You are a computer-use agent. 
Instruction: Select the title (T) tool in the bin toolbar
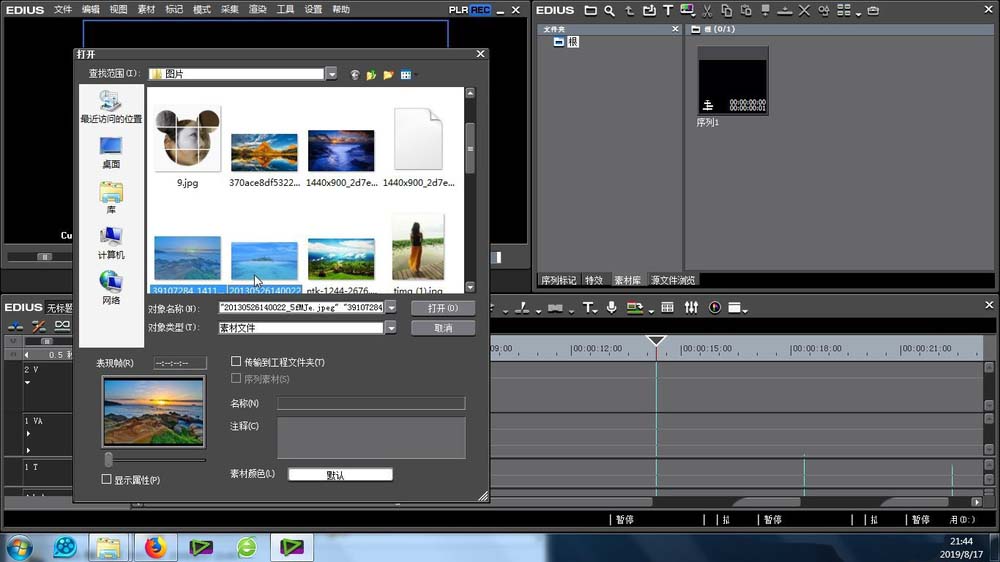668,11
